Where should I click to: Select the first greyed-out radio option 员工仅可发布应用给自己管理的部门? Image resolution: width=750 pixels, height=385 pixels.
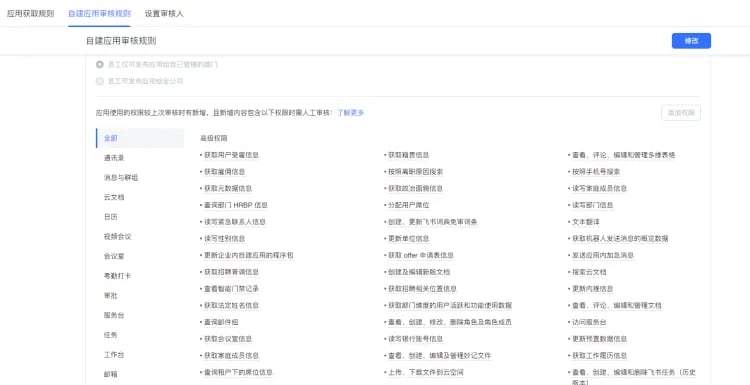coord(99,64)
